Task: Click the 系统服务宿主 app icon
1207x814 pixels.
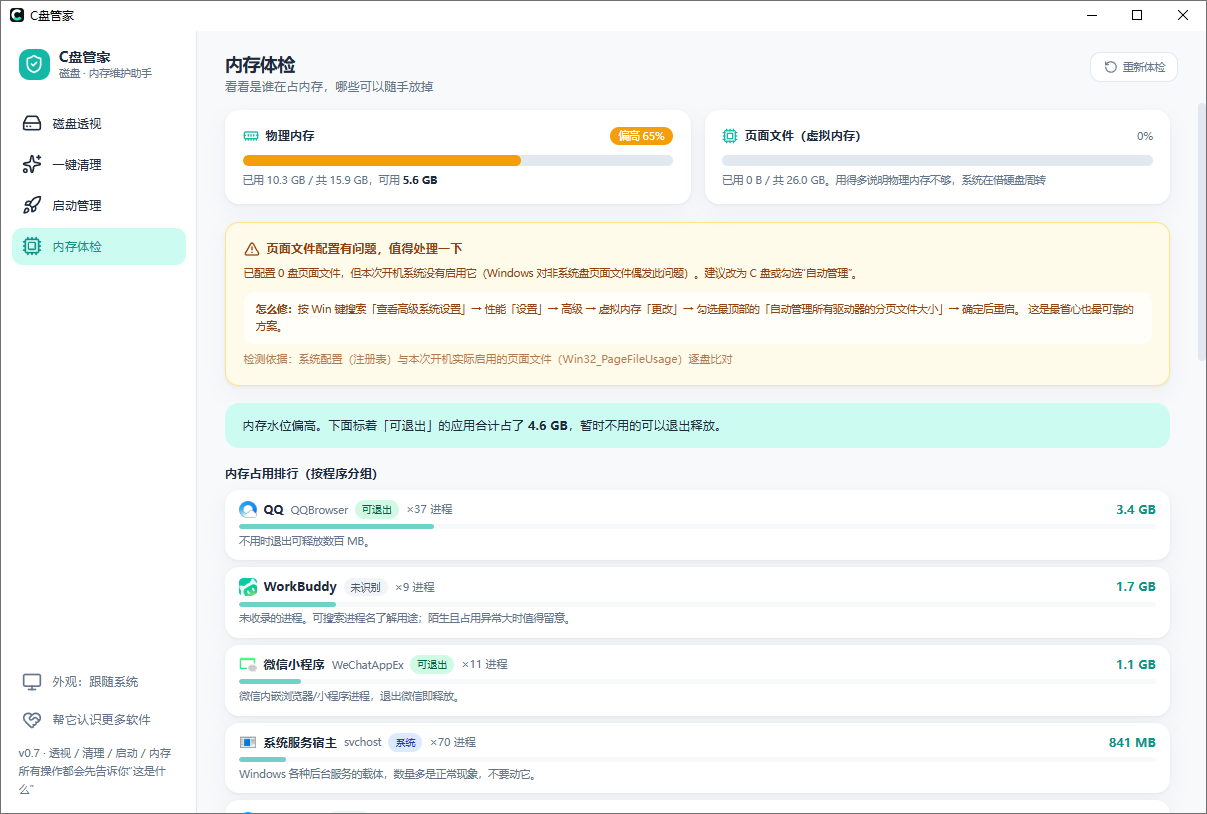Action: coord(248,742)
